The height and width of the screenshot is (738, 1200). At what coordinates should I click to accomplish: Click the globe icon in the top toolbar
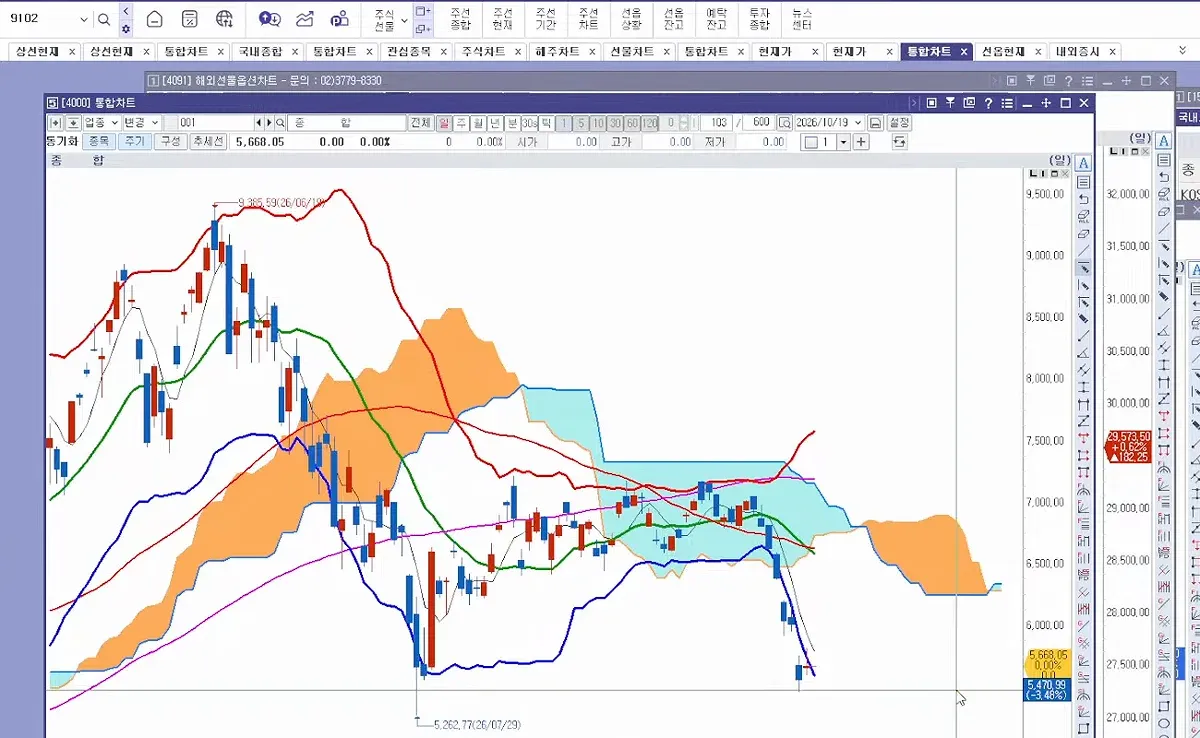tap(224, 19)
